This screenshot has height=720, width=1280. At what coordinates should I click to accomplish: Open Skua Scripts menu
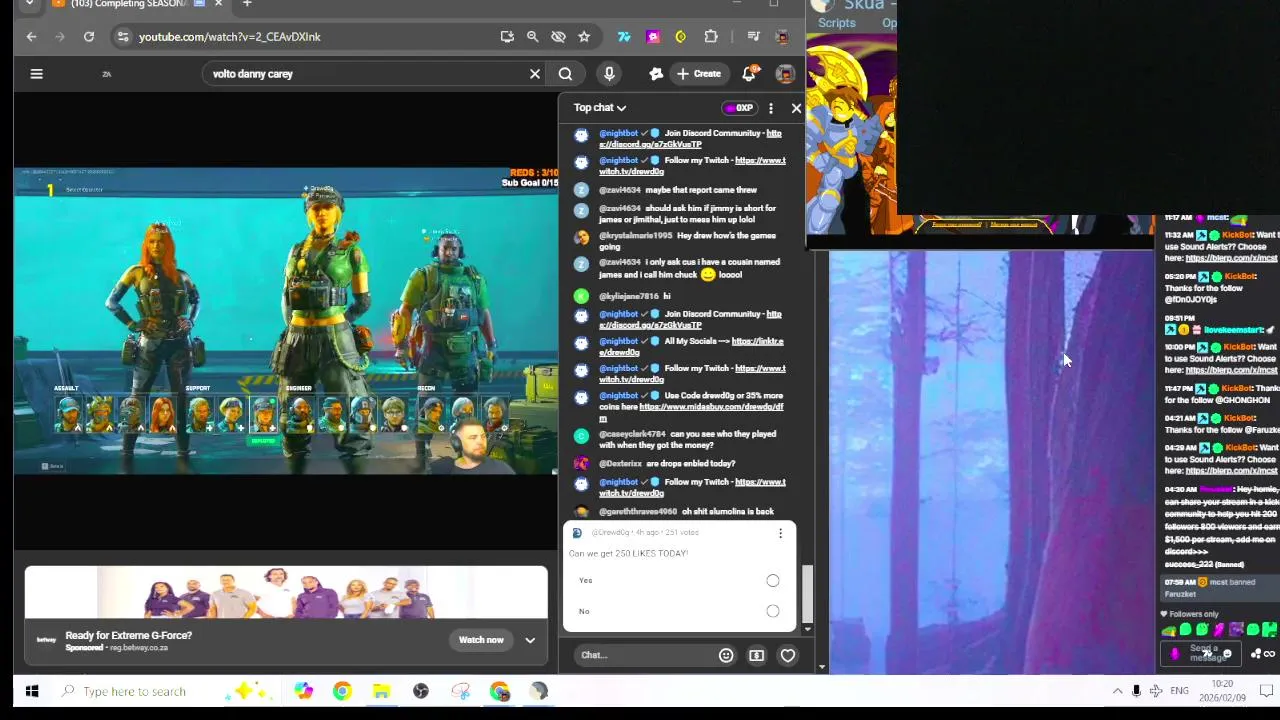coord(837,23)
